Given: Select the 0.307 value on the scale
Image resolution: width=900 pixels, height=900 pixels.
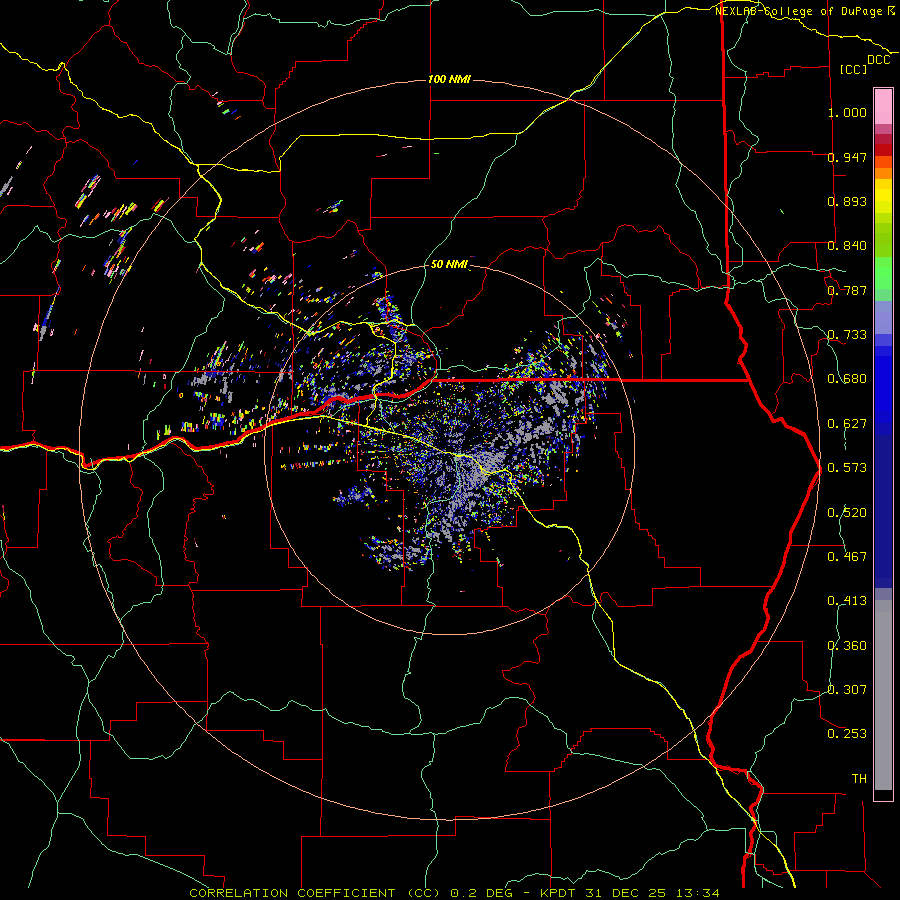Looking at the screenshot, I should [x=847, y=690].
